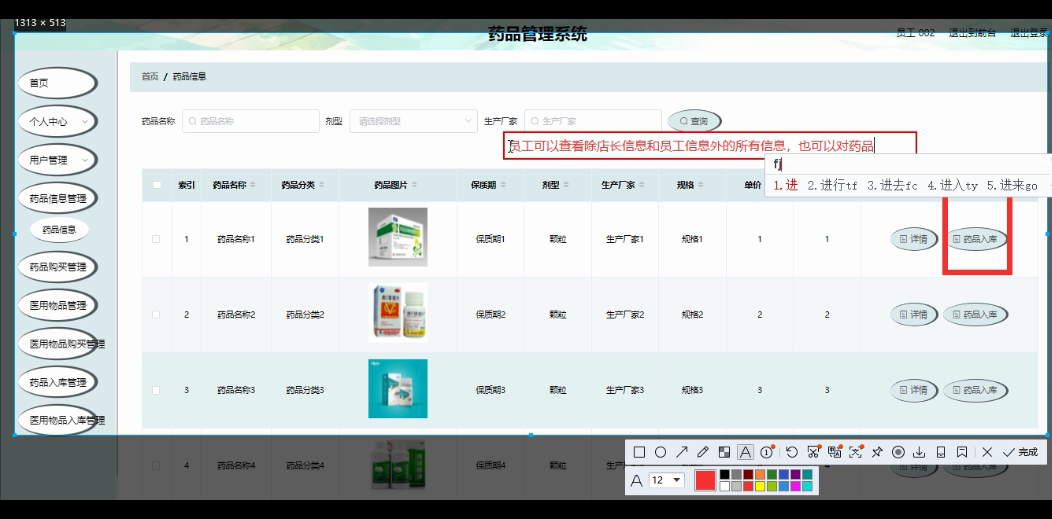Tick the checkbox for row 药品名称4

tap(156, 465)
